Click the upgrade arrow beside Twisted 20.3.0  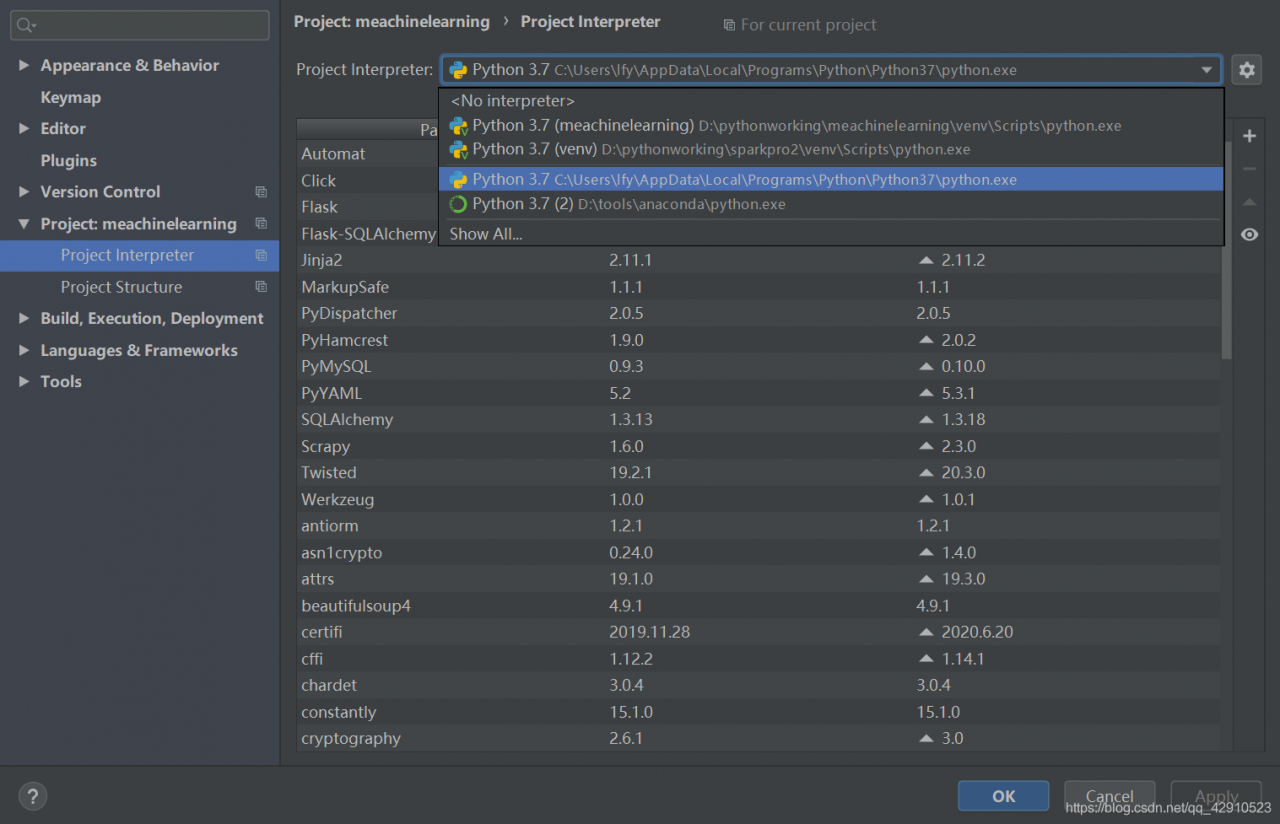point(926,473)
